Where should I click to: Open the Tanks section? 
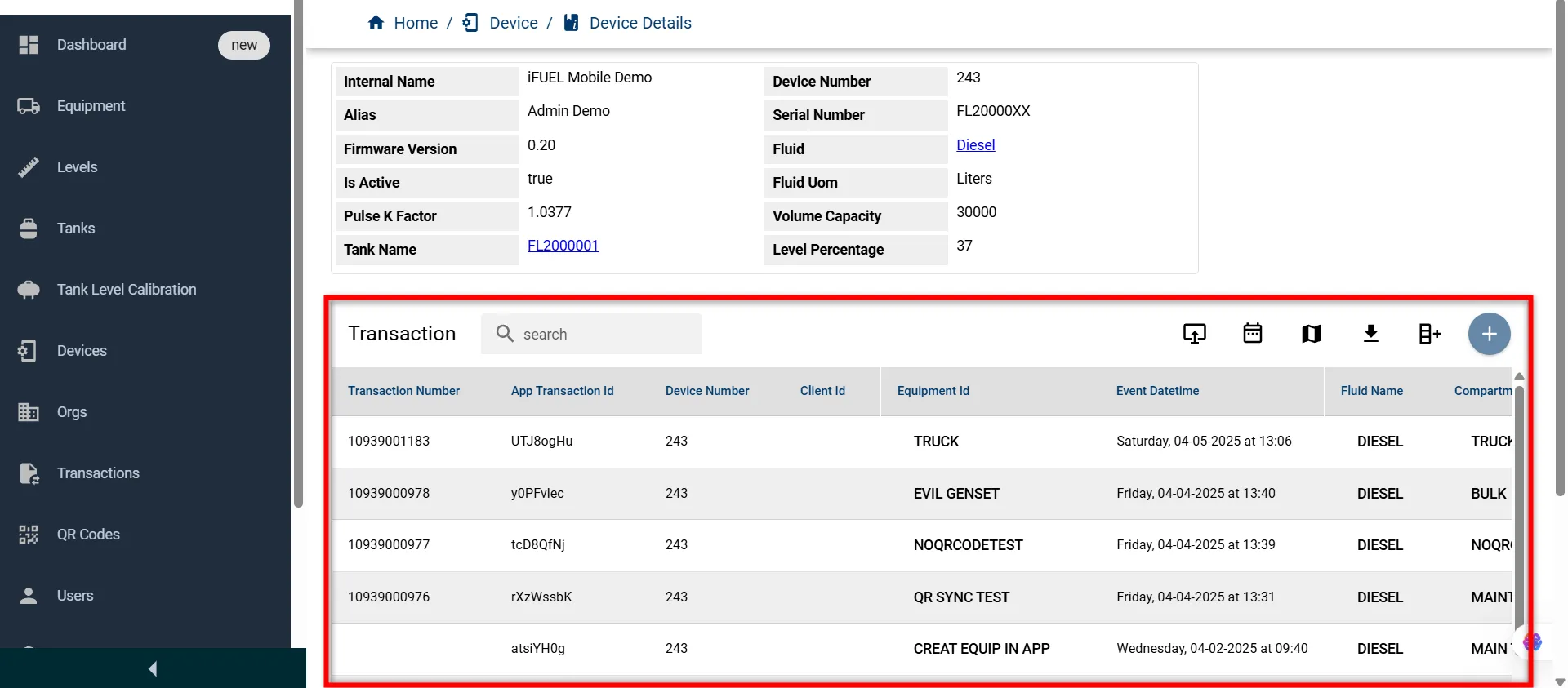click(76, 229)
